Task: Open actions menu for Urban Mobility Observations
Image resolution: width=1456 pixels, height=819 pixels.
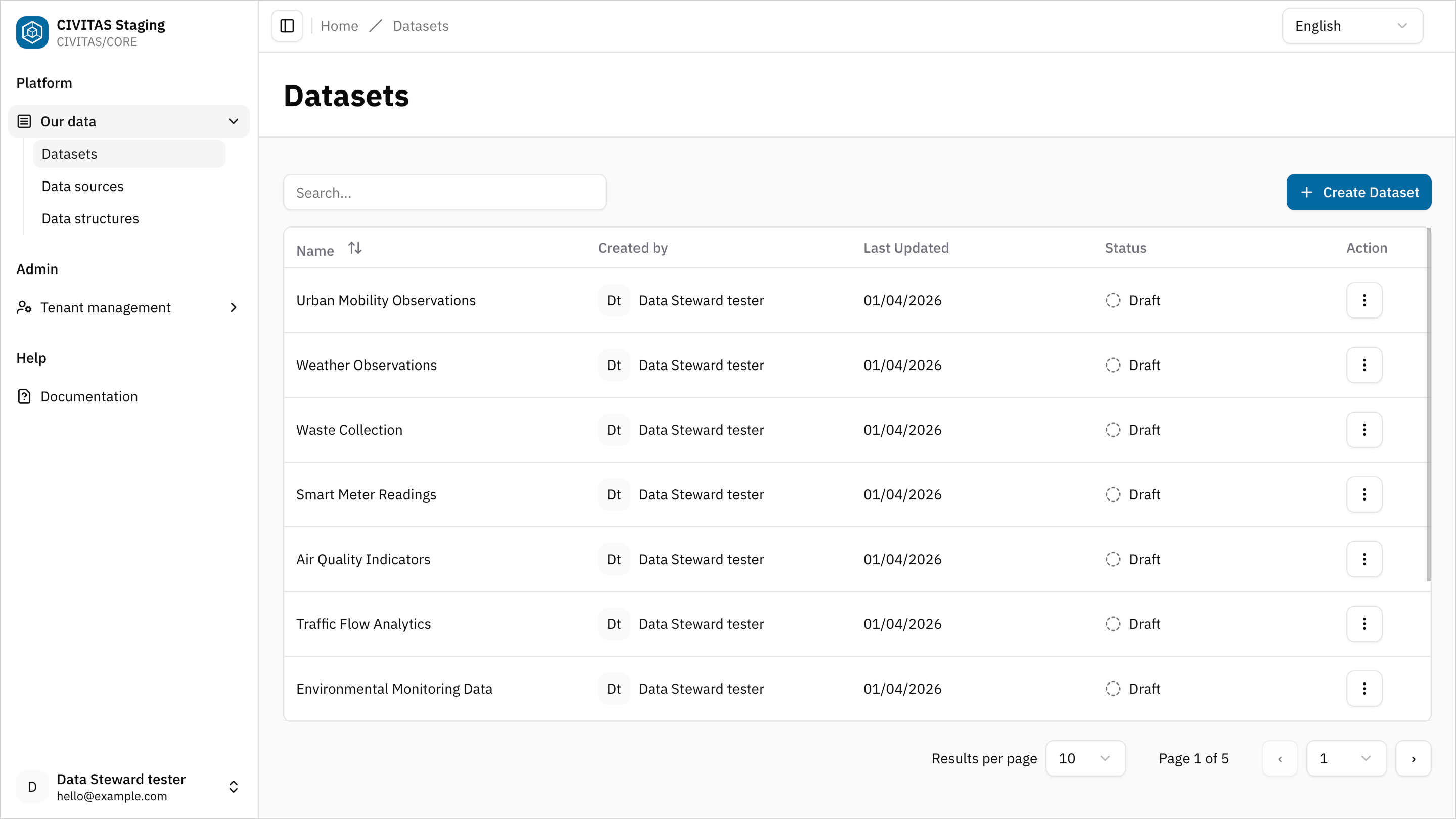Action: click(x=1364, y=300)
